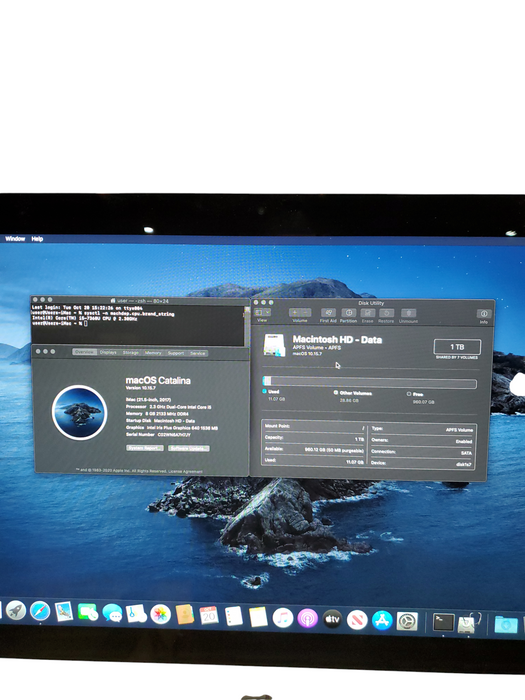Viewport: 525px width, 700px height.
Task: Open Safari from the Dock
Action: (40, 611)
